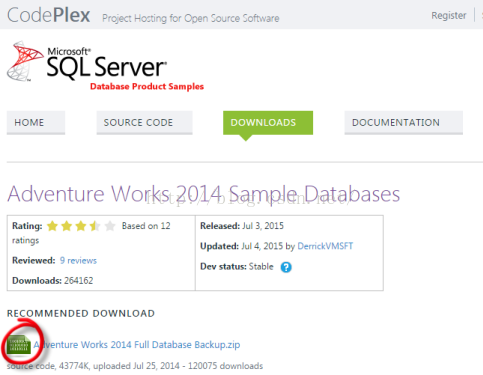Click the CodePlex logo
Viewport: 483px width, 375px height.
pyautogui.click(x=49, y=15)
